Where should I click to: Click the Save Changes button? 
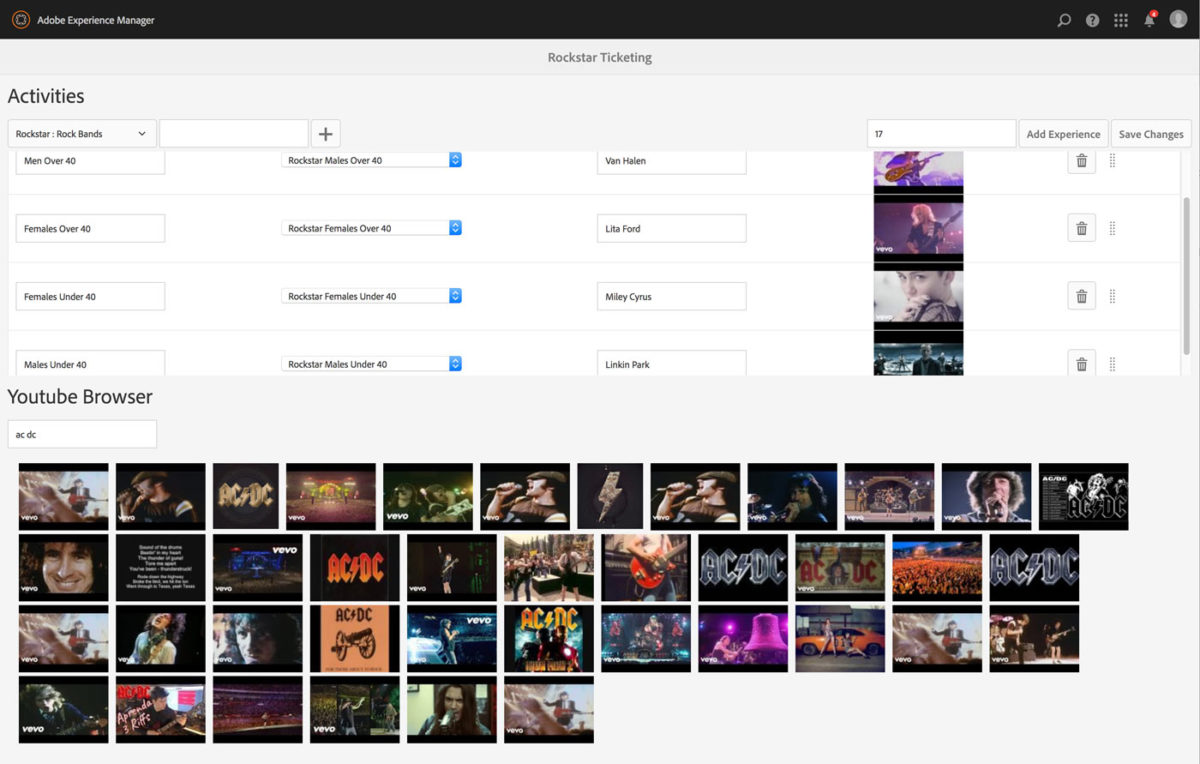tap(1151, 134)
